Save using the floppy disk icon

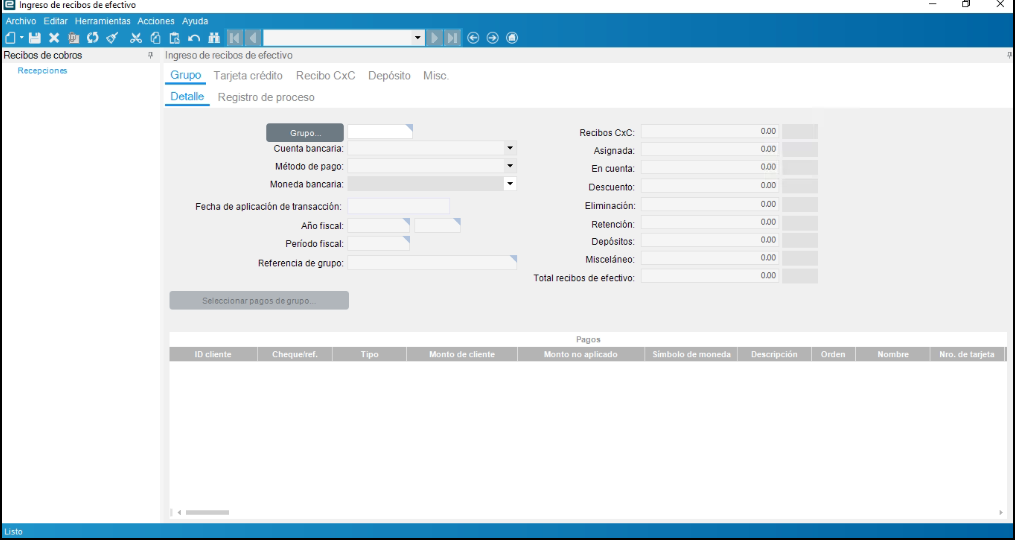click(x=35, y=38)
